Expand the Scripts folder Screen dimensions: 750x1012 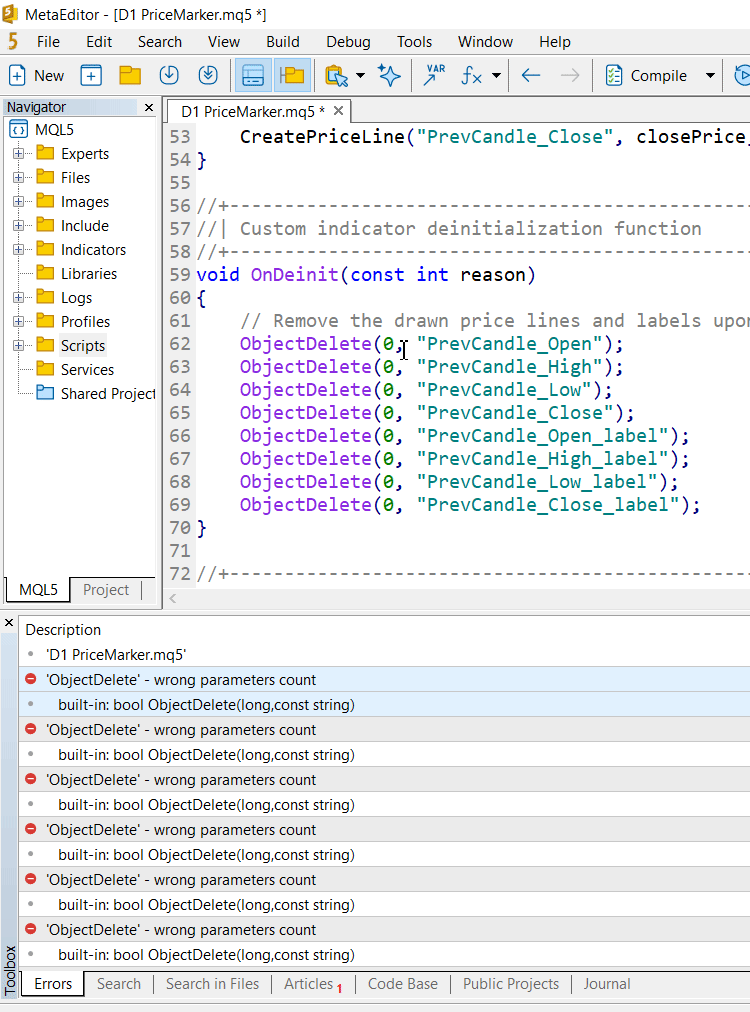click(18, 345)
